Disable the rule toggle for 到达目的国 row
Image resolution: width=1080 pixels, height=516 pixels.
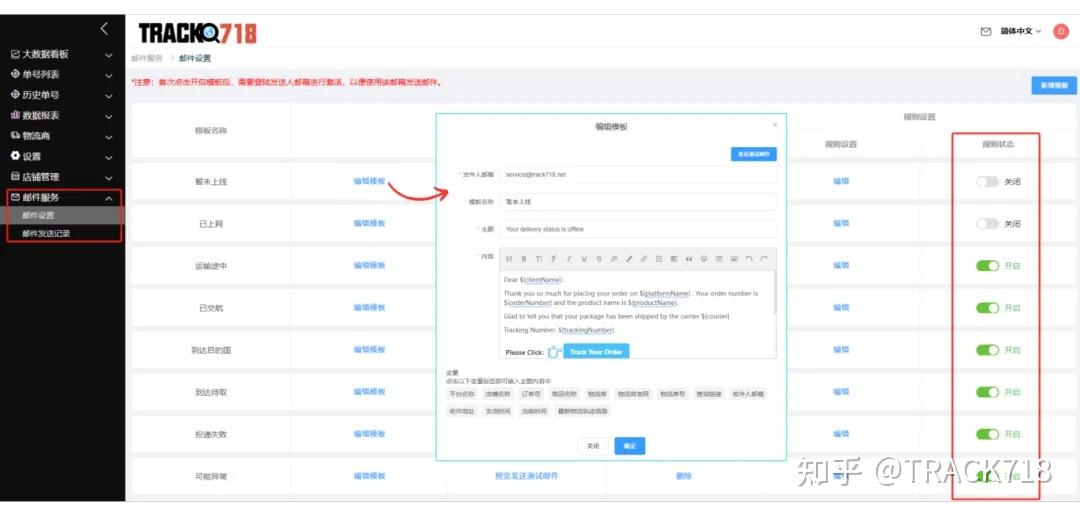(x=987, y=350)
